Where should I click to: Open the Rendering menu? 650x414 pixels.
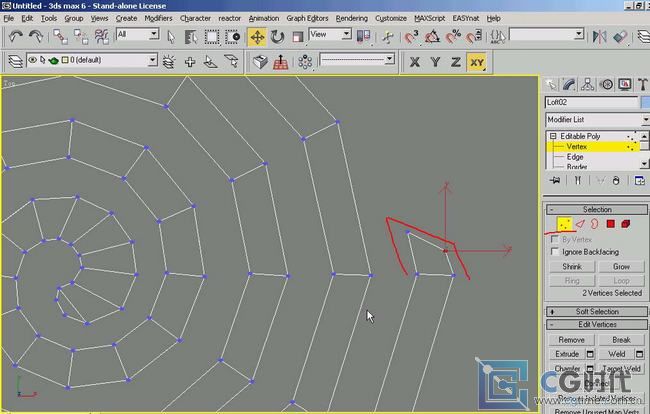coord(352,18)
